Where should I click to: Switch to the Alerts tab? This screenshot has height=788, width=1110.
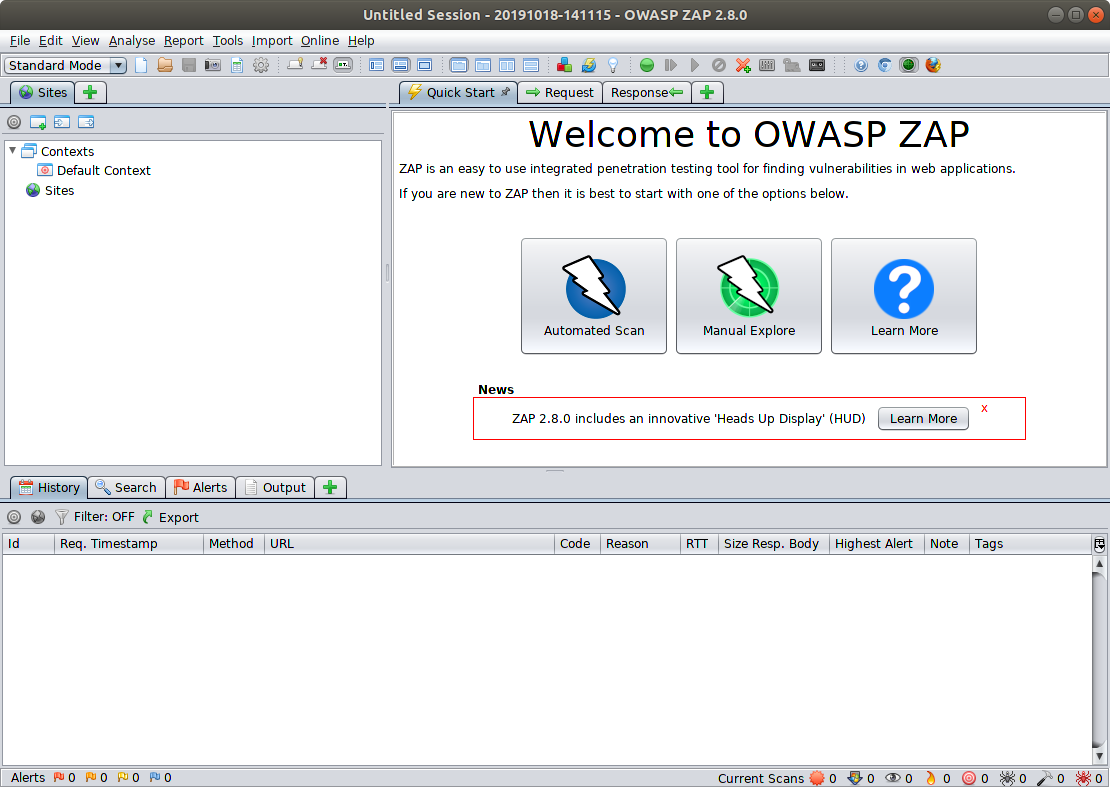[x=201, y=487]
